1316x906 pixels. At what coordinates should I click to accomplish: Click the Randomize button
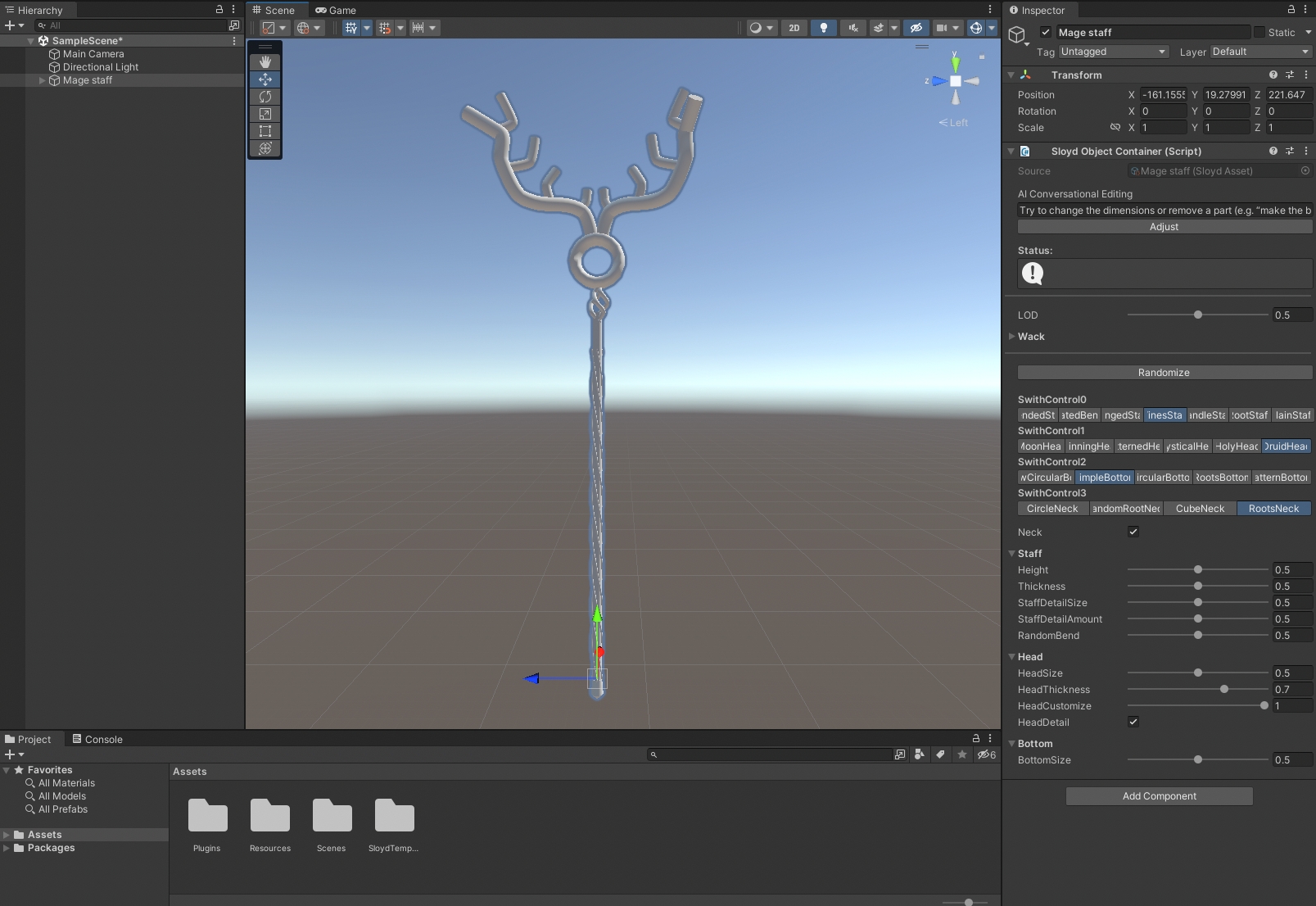[1164, 373]
